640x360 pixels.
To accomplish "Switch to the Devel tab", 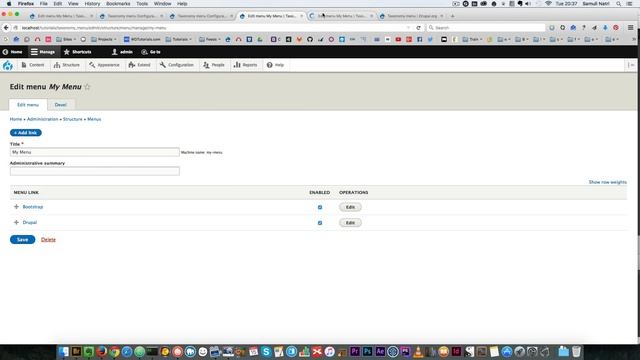I will tap(60, 105).
